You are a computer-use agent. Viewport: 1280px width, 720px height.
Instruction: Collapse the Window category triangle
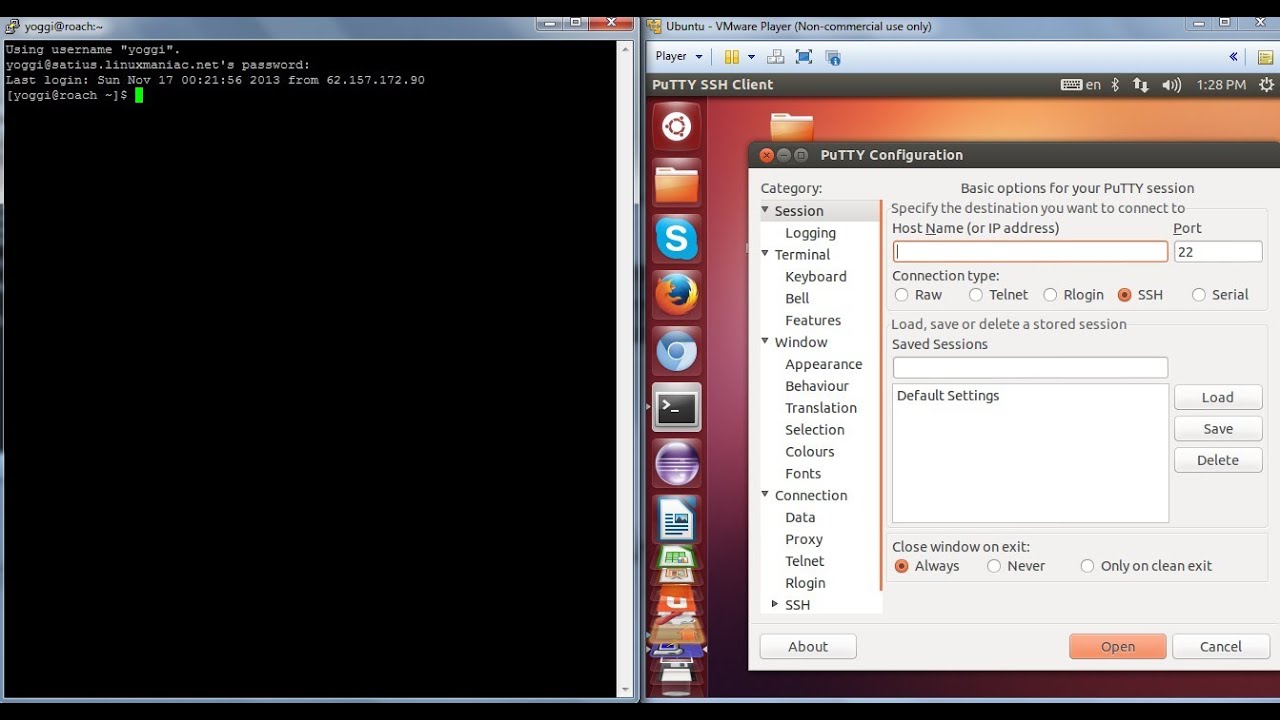tap(765, 342)
